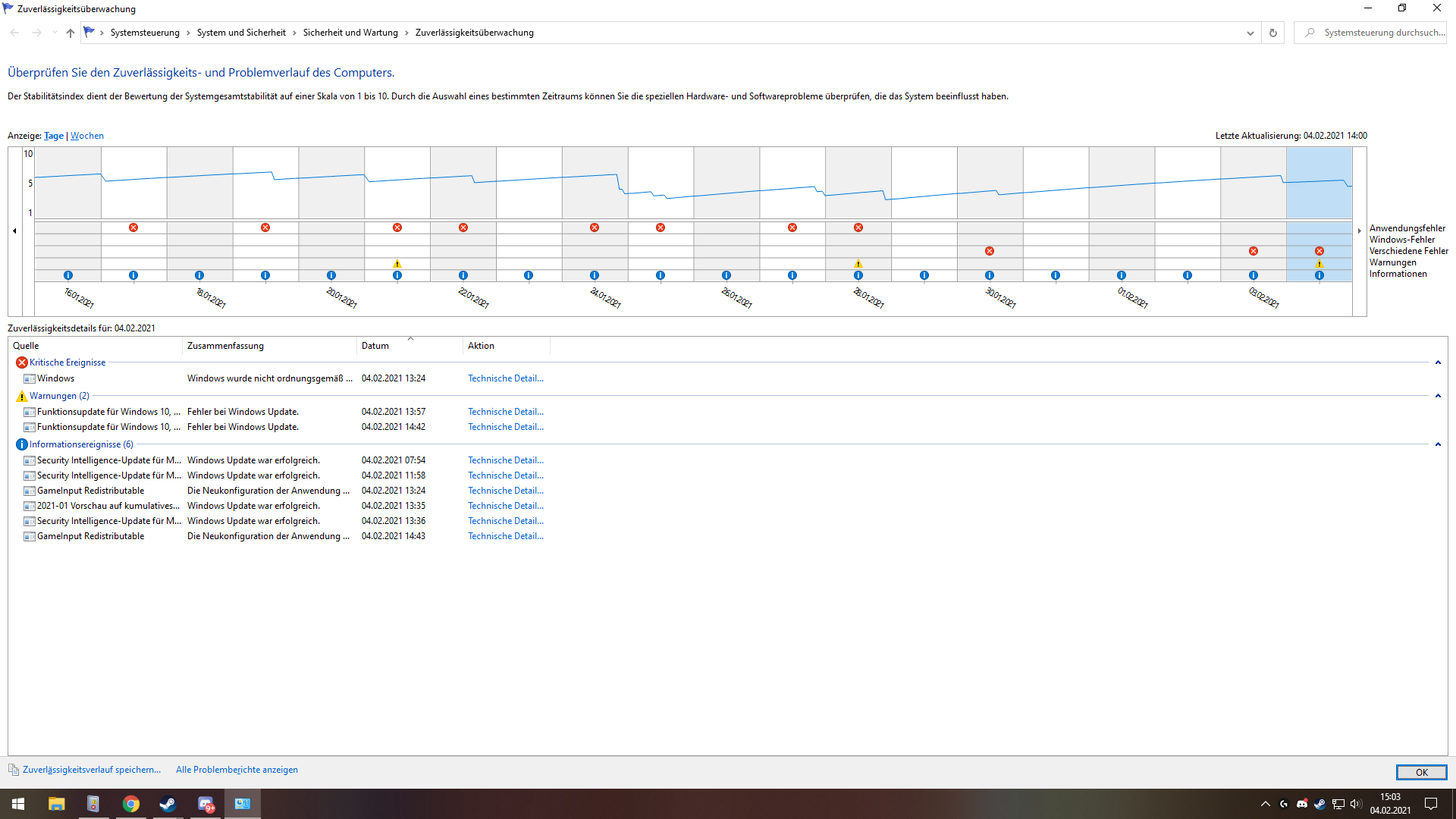Open Alle Problemberichte anzeigen link
The width and height of the screenshot is (1456, 819).
(x=237, y=770)
